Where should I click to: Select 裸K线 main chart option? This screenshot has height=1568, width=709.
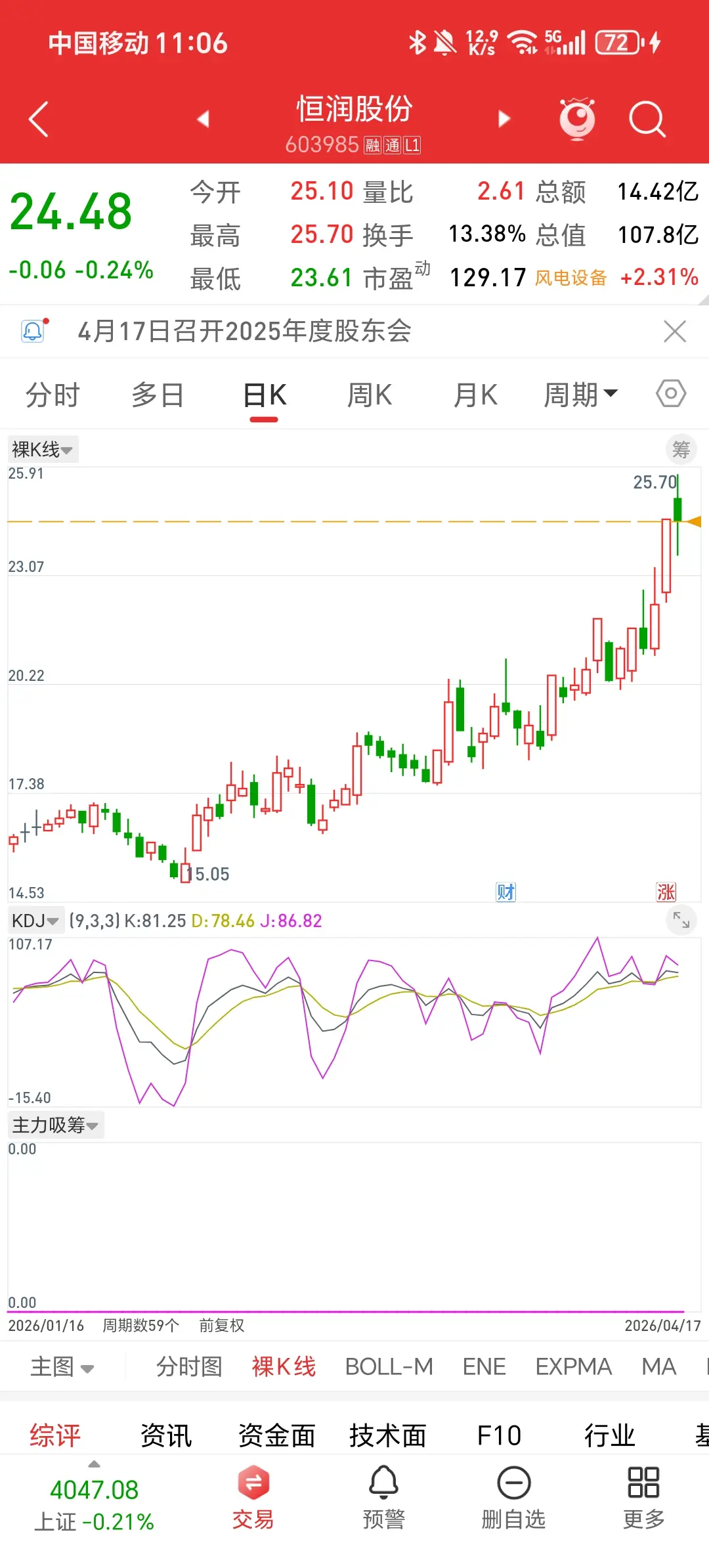(x=284, y=1367)
